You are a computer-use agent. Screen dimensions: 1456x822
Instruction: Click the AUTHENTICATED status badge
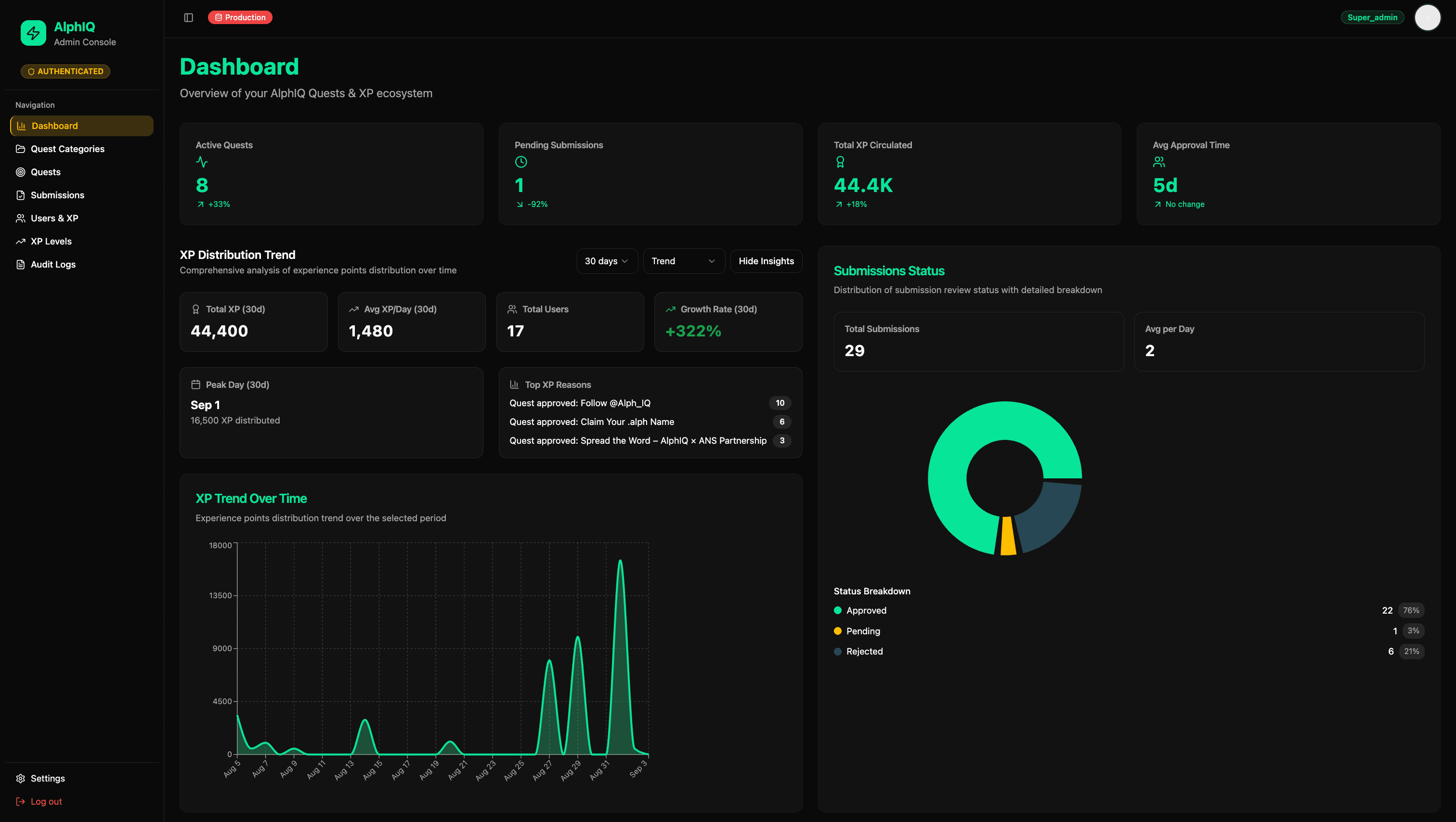[x=65, y=72]
